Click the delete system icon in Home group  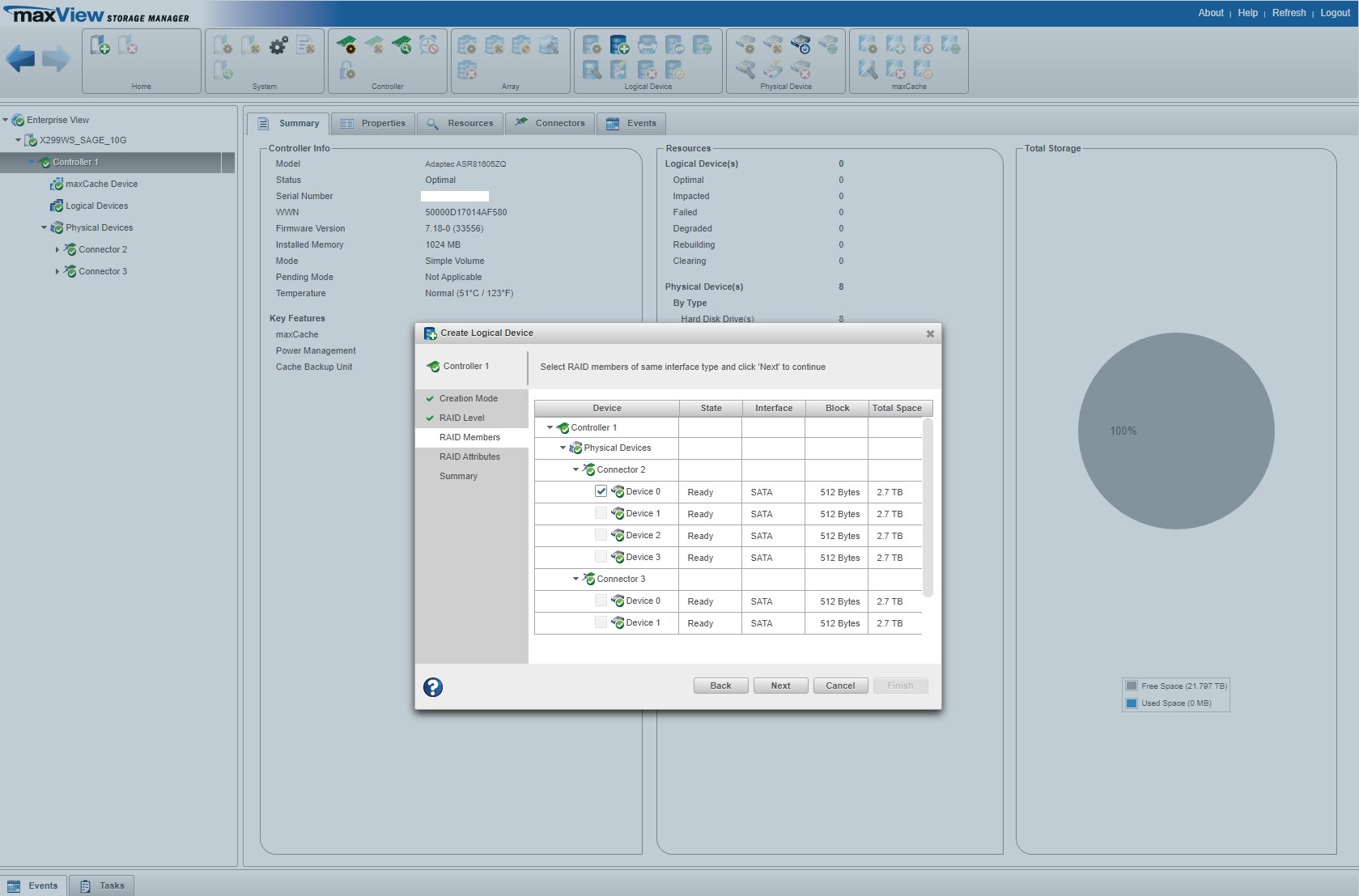[x=127, y=45]
